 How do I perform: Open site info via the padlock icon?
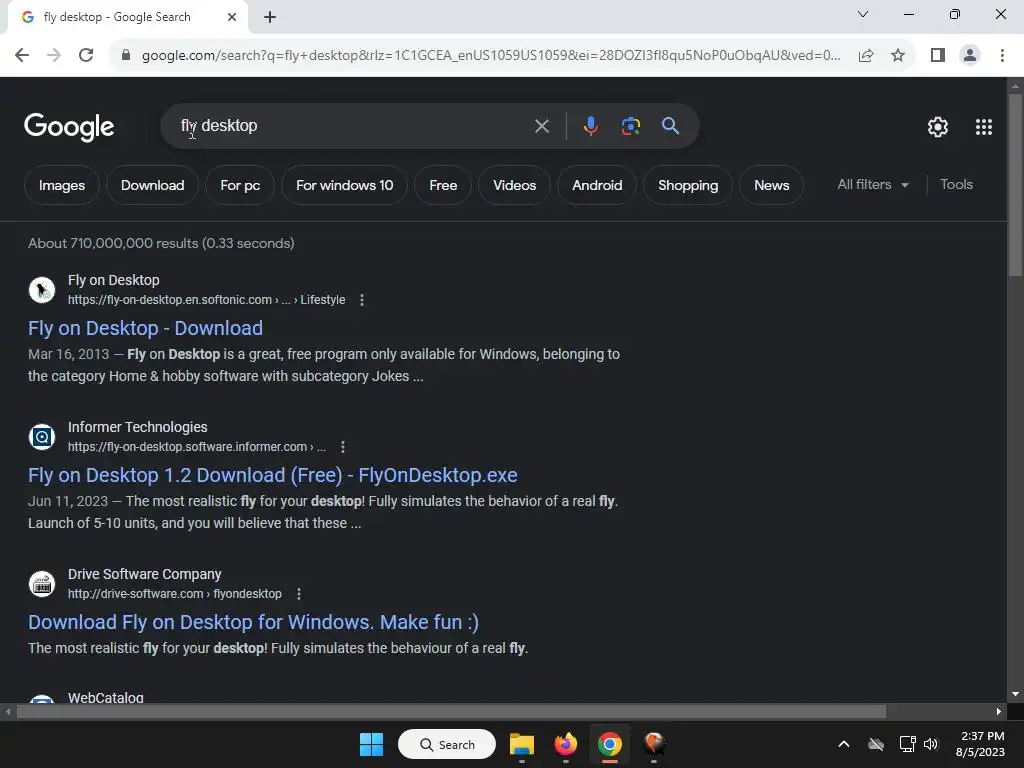[126, 56]
